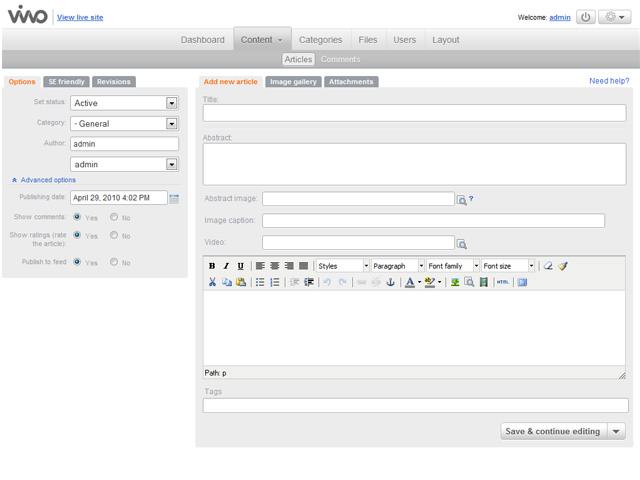The image size is (640, 480).
Task: Center align text in editor
Action: tap(274, 266)
